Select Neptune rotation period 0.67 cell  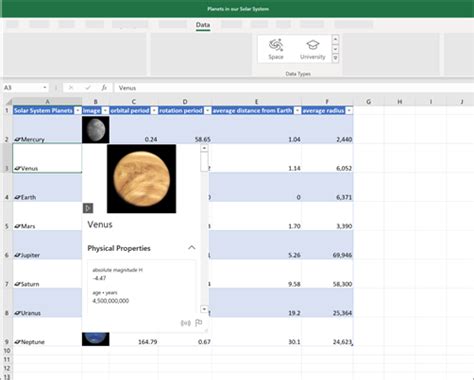[x=185, y=339]
